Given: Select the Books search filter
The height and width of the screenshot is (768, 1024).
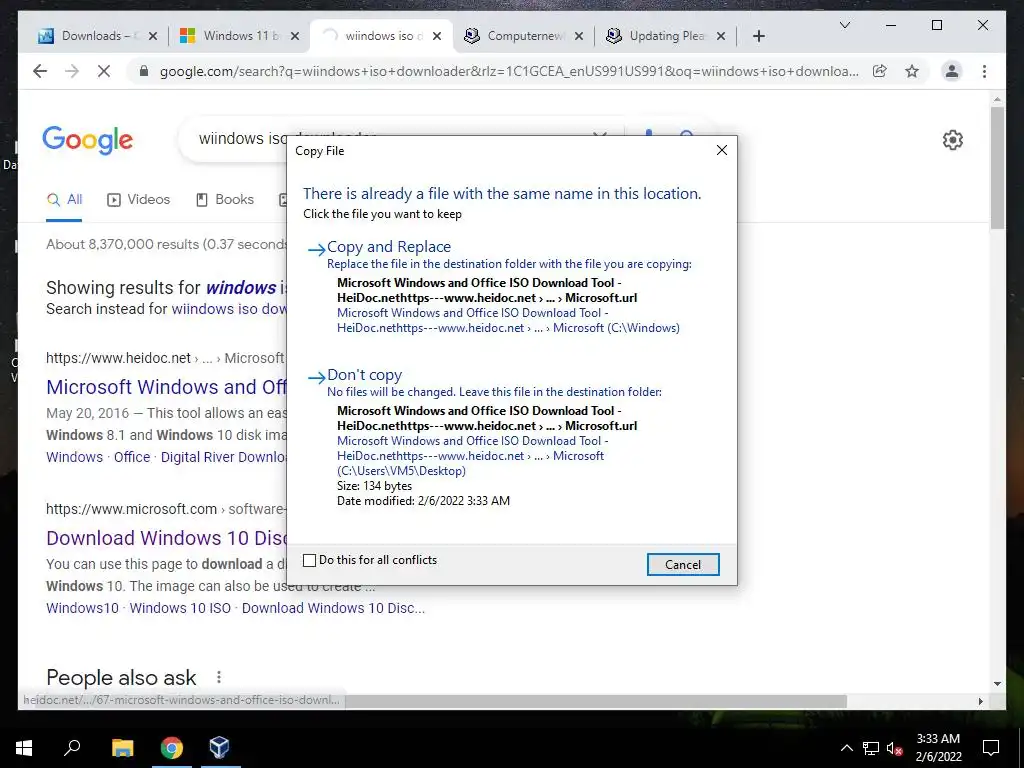Looking at the screenshot, I should point(225,200).
